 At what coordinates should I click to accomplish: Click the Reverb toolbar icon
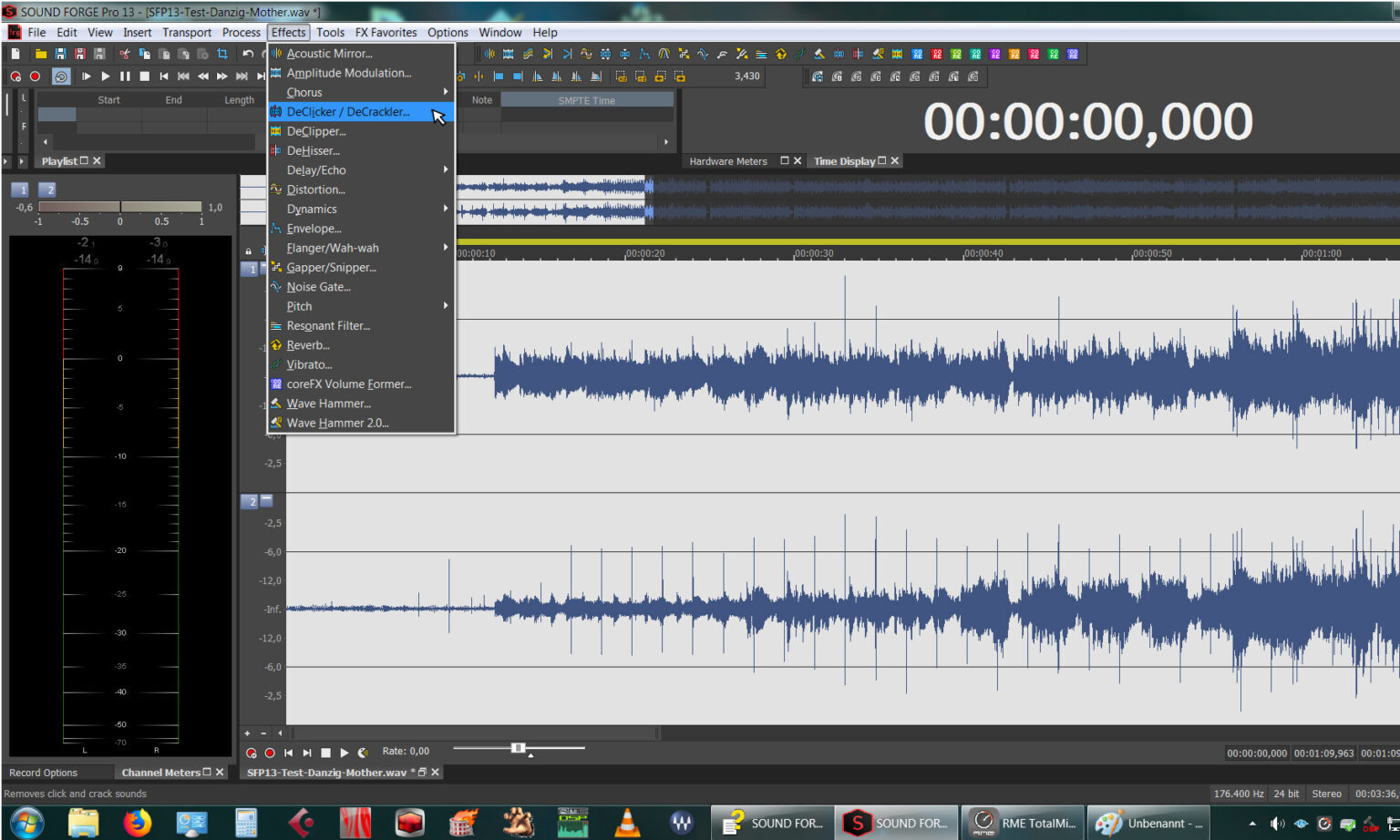[x=780, y=54]
